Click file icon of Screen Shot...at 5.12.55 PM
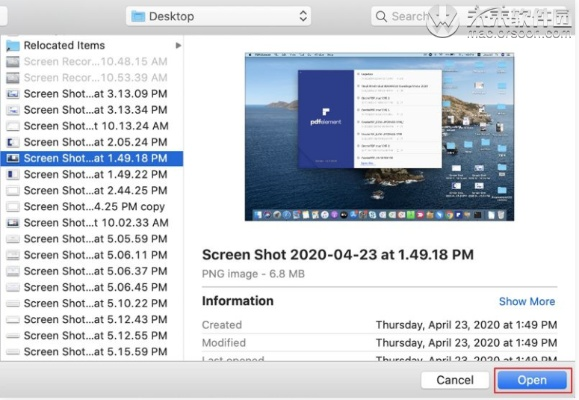 tap(13, 336)
